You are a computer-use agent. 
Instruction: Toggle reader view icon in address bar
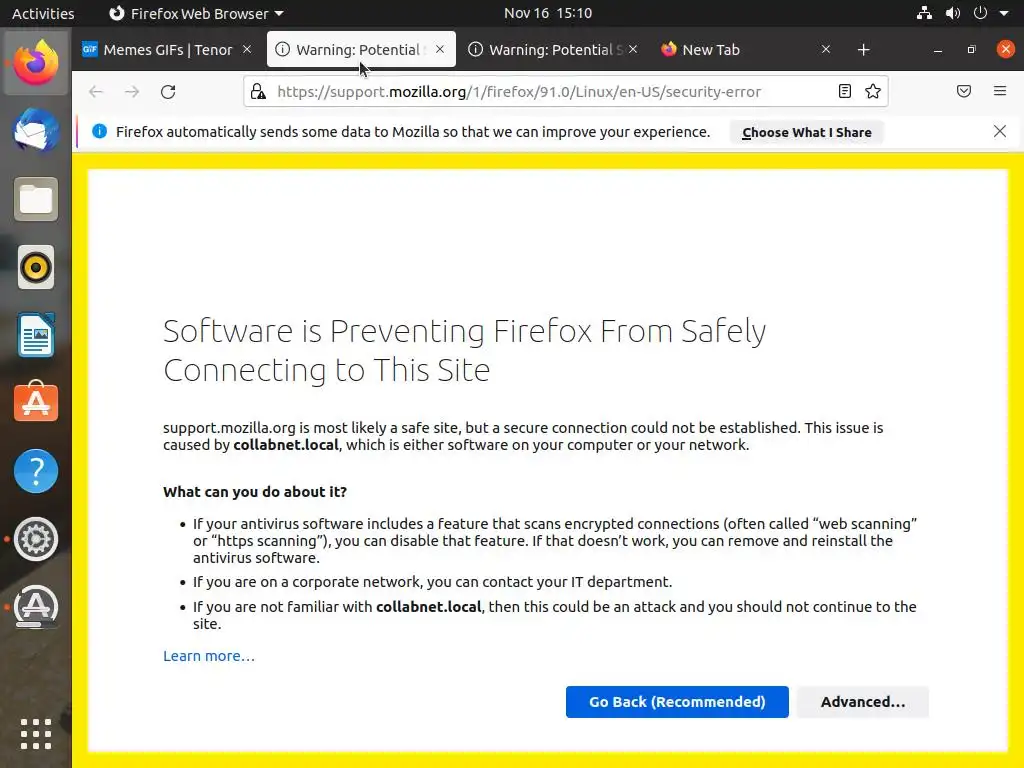(845, 92)
